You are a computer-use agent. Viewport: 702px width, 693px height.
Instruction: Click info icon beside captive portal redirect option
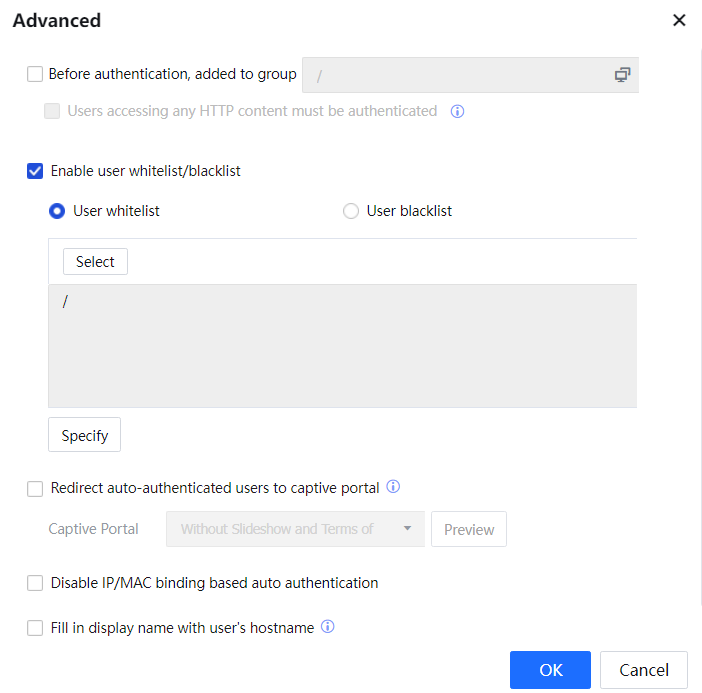393,488
